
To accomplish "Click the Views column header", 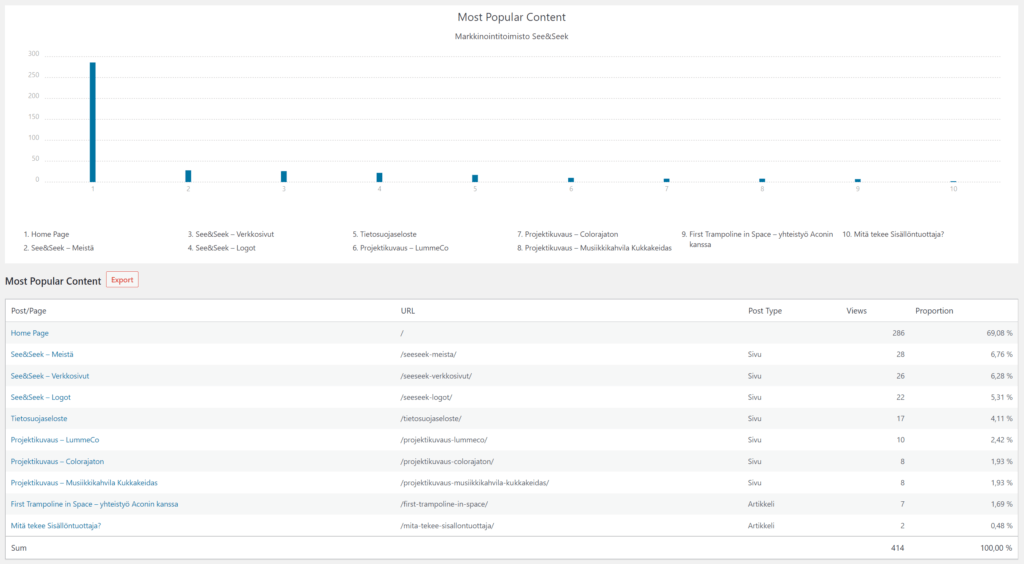I will pyautogui.click(x=856, y=311).
